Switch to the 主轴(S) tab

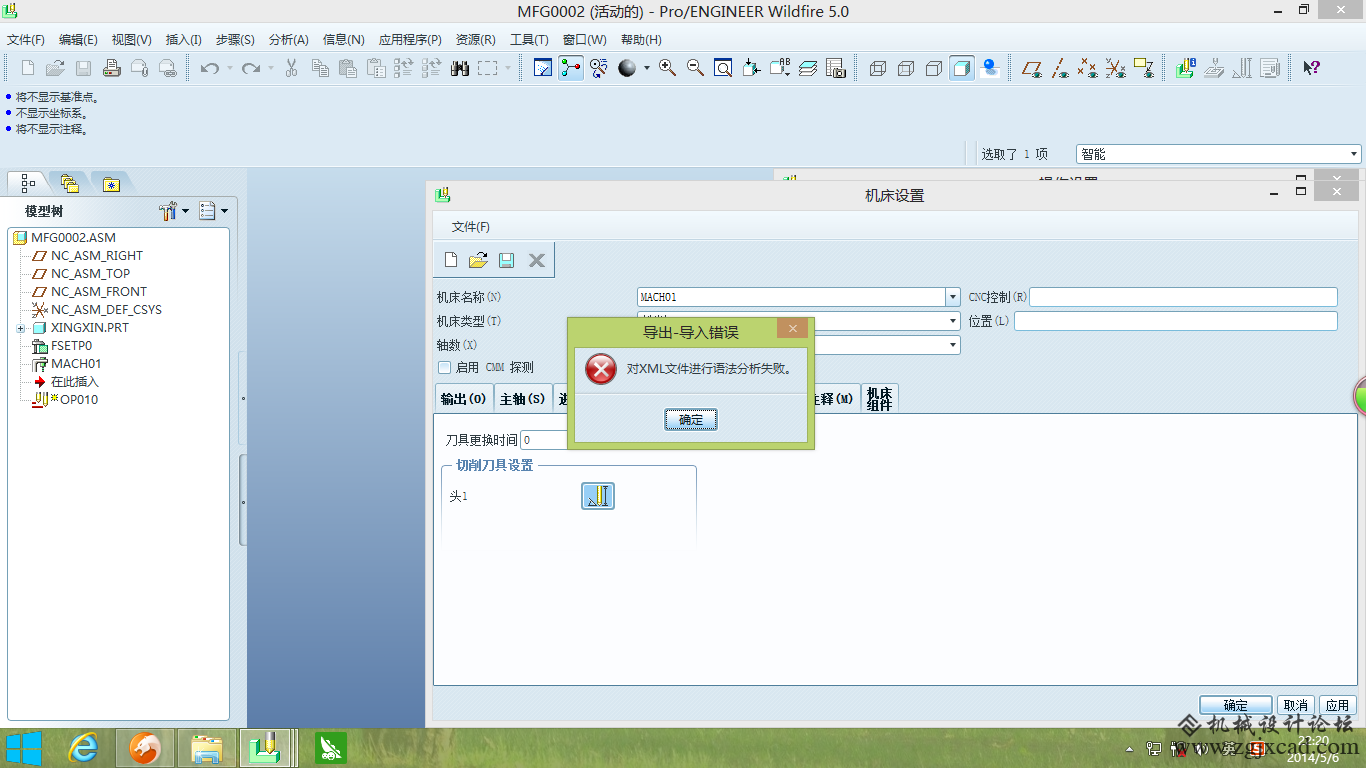point(522,399)
